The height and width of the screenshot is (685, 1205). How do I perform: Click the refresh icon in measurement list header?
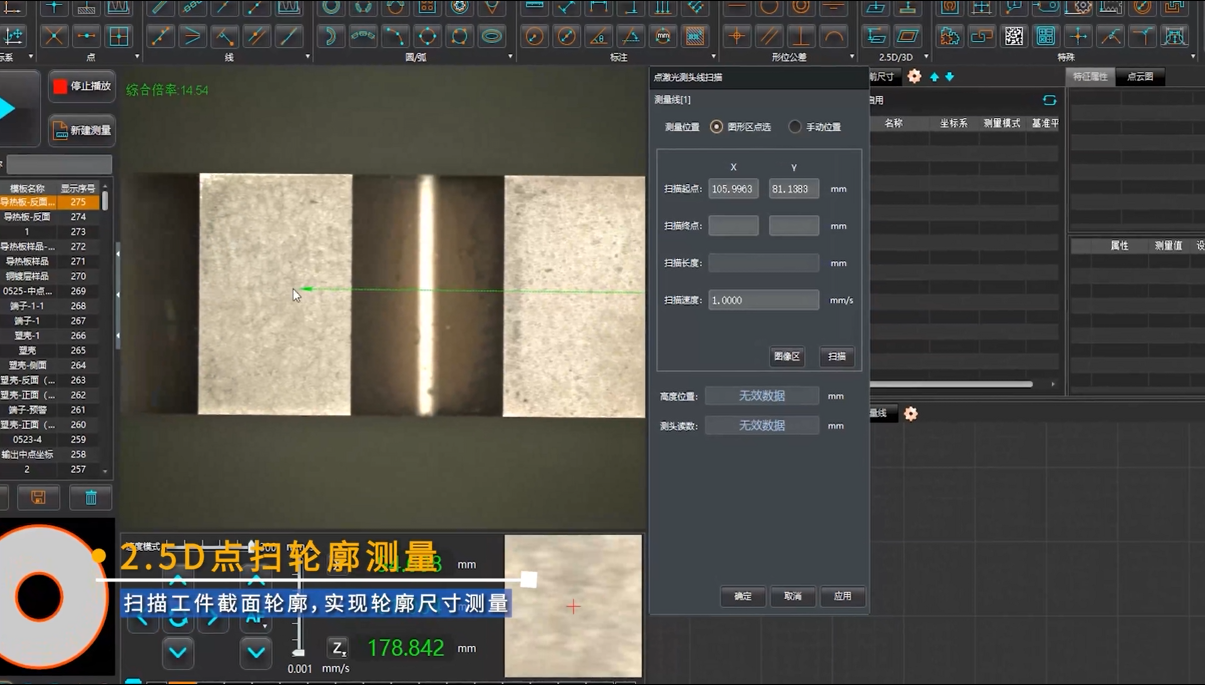click(1049, 100)
